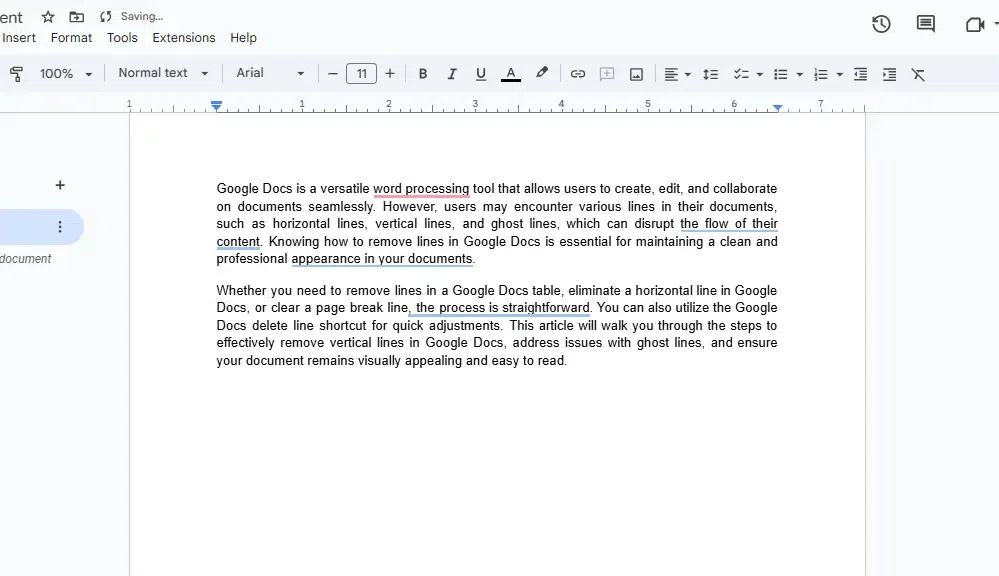This screenshot has width=999, height=576.
Task: Move document to a folder
Action: (x=76, y=17)
